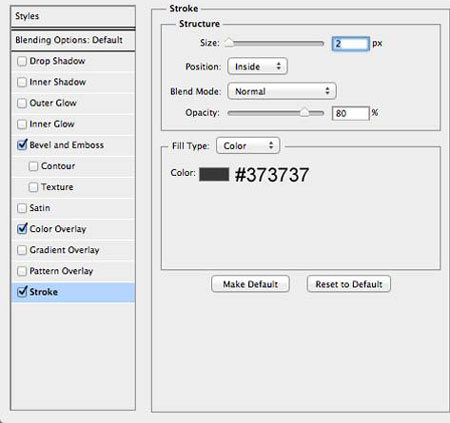Select the Outer Glow row label
This screenshot has width=450, height=423.
click(x=53, y=103)
